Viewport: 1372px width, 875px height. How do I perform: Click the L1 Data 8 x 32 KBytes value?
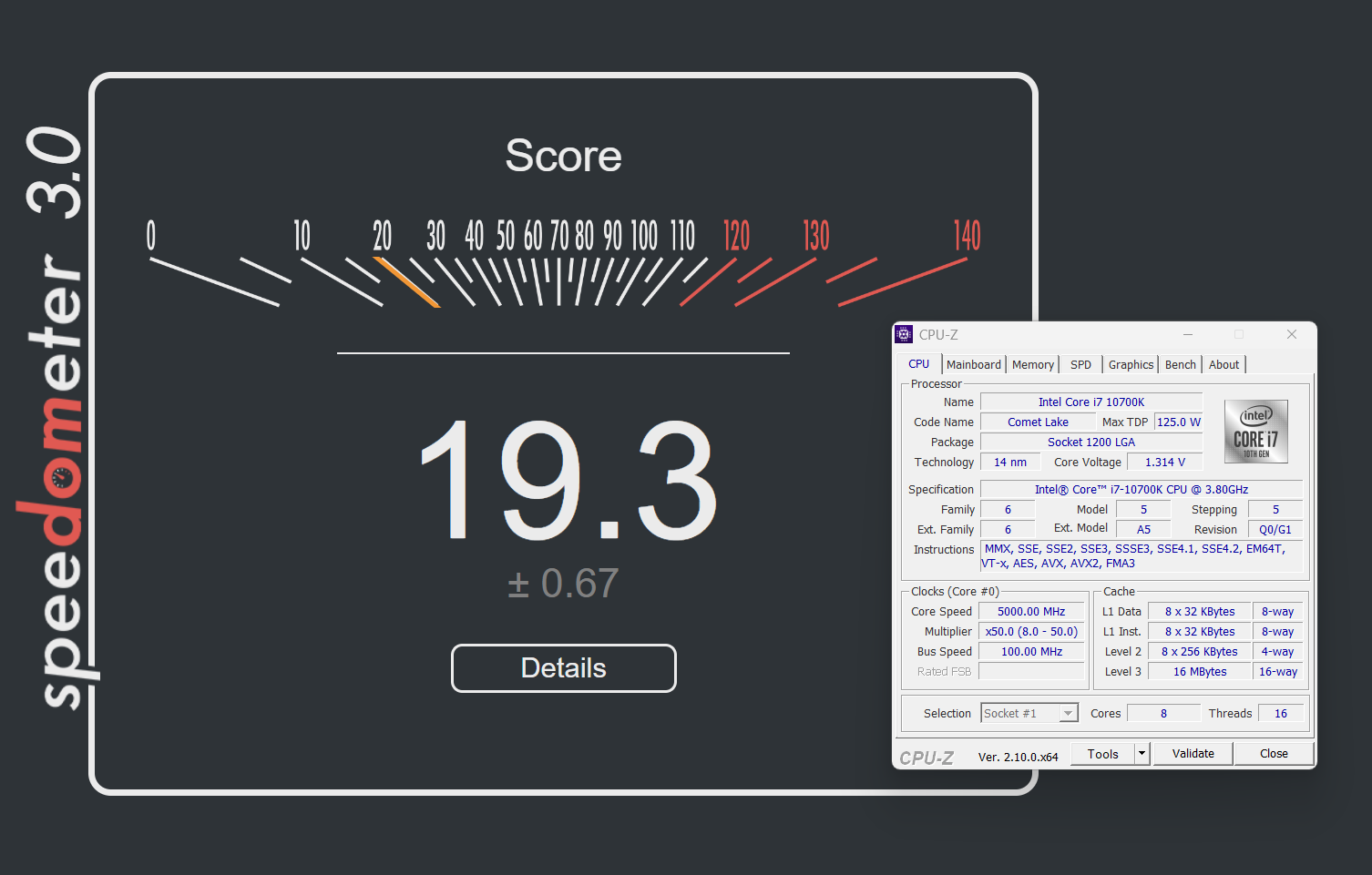pyautogui.click(x=1200, y=611)
